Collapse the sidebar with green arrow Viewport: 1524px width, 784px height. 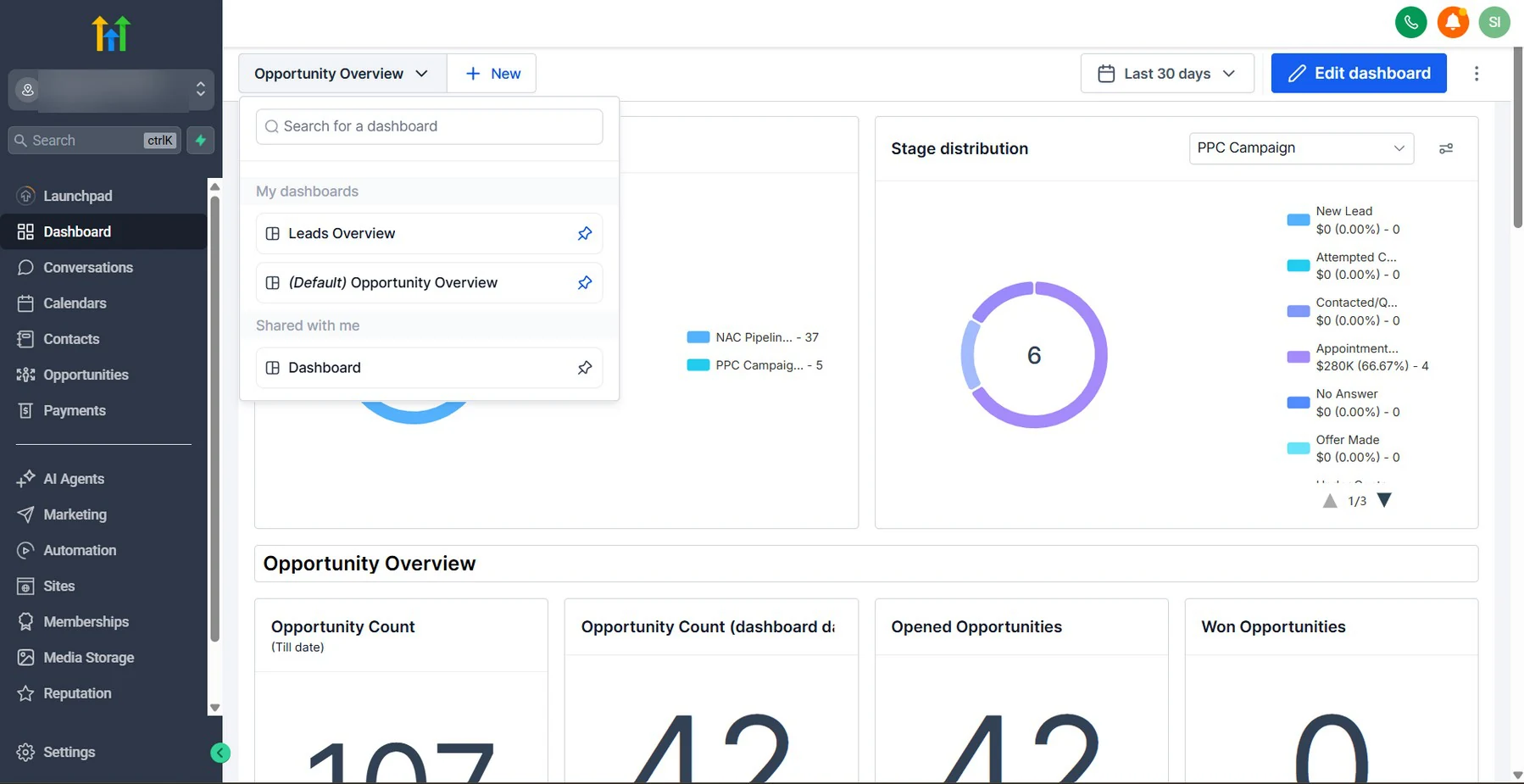click(220, 753)
